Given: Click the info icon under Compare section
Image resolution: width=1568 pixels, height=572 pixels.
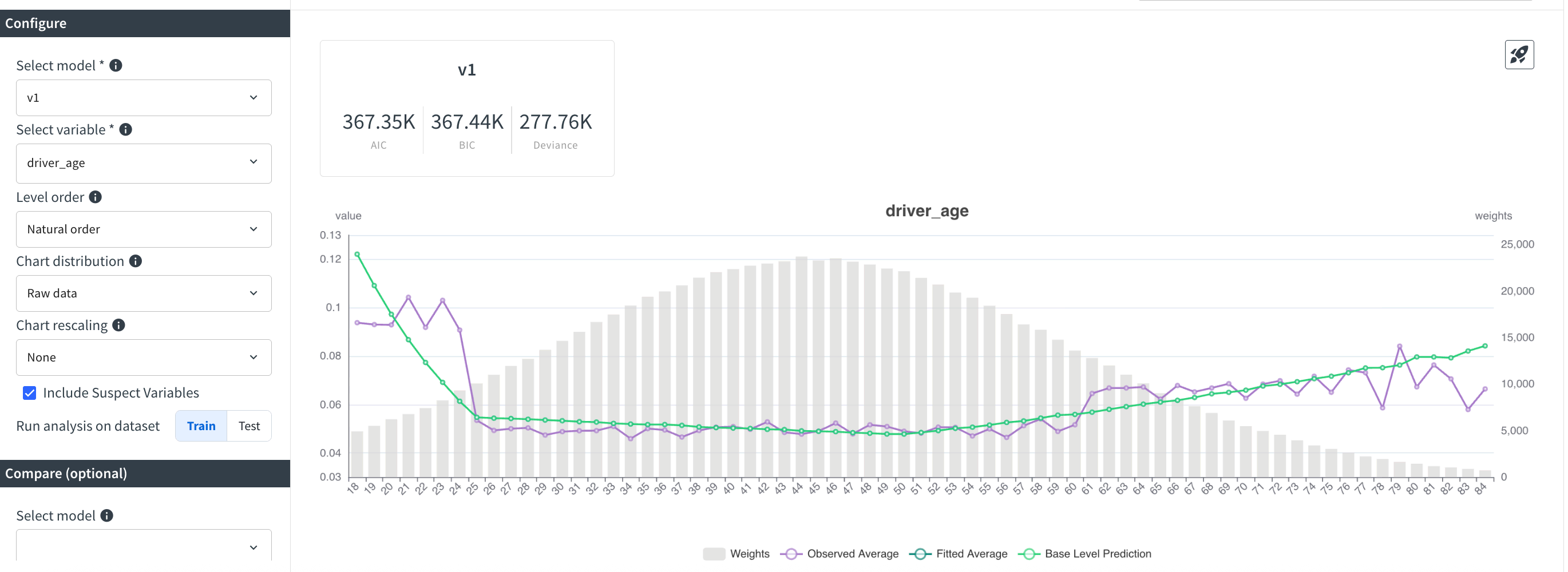Looking at the screenshot, I should click(x=108, y=515).
